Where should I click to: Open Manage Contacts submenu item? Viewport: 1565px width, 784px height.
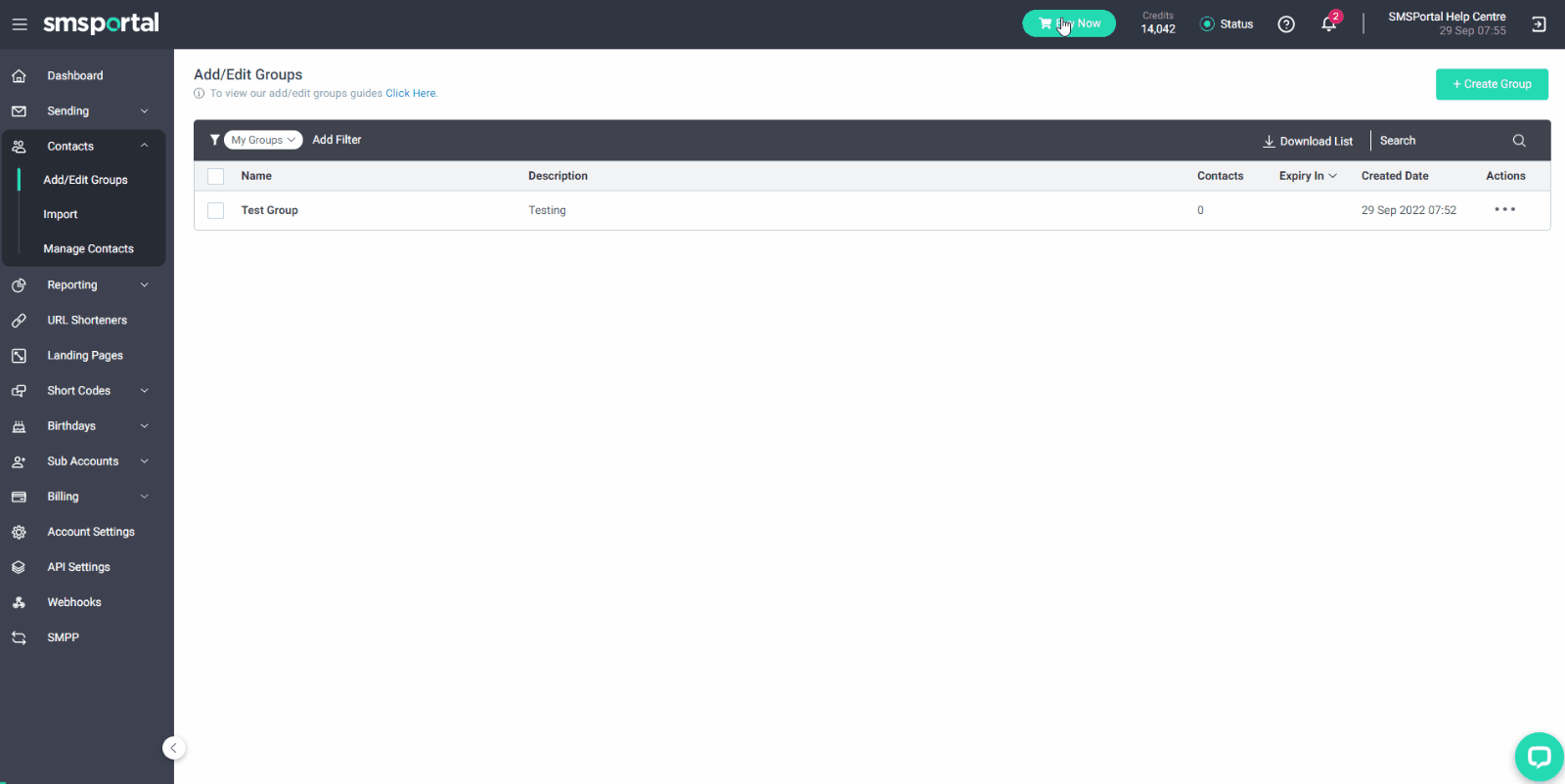pyautogui.click(x=88, y=249)
